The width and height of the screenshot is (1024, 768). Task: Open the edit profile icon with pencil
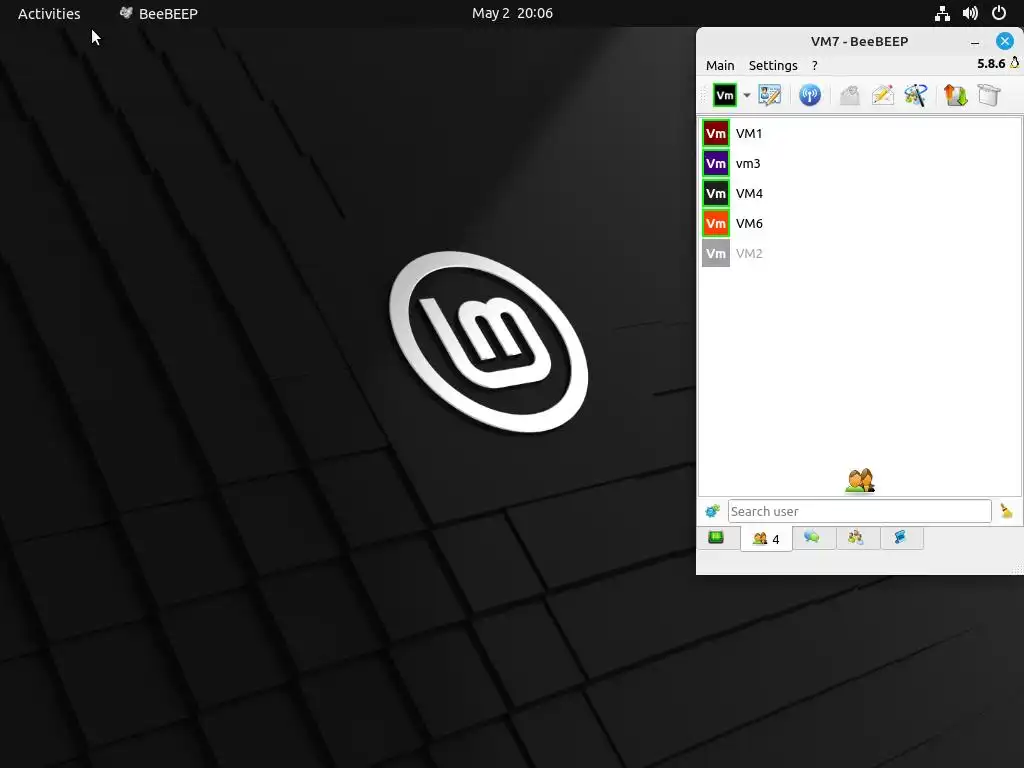(770, 95)
